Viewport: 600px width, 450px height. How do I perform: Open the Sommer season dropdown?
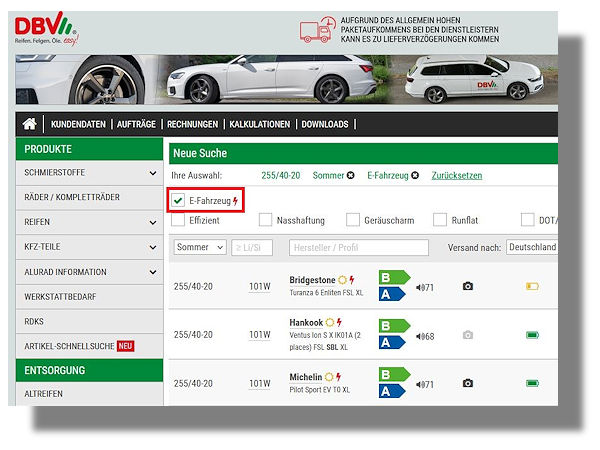(x=200, y=247)
